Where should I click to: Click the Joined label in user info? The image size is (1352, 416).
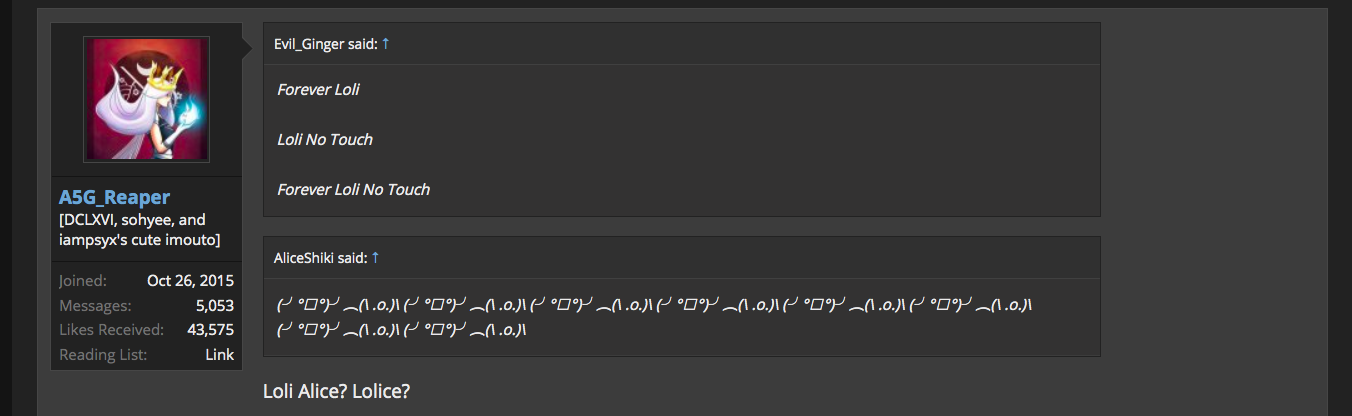pyautogui.click(x=83, y=281)
